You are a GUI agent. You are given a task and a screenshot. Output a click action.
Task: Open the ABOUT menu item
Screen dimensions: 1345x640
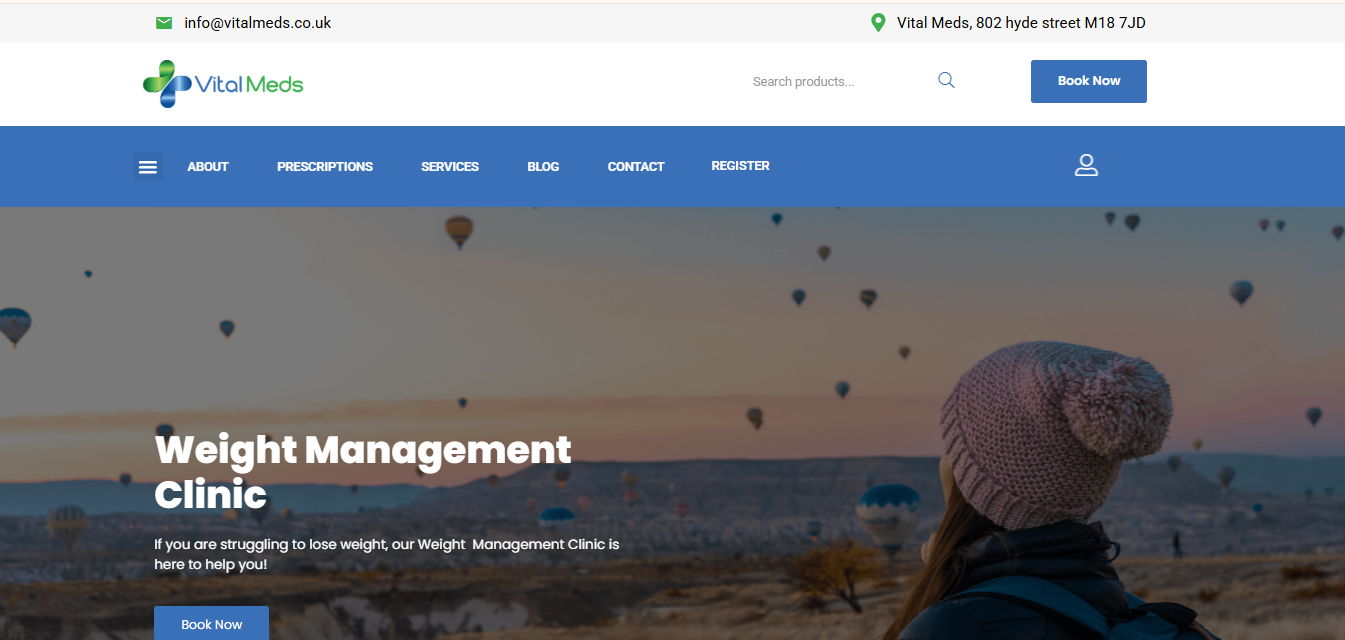point(208,167)
